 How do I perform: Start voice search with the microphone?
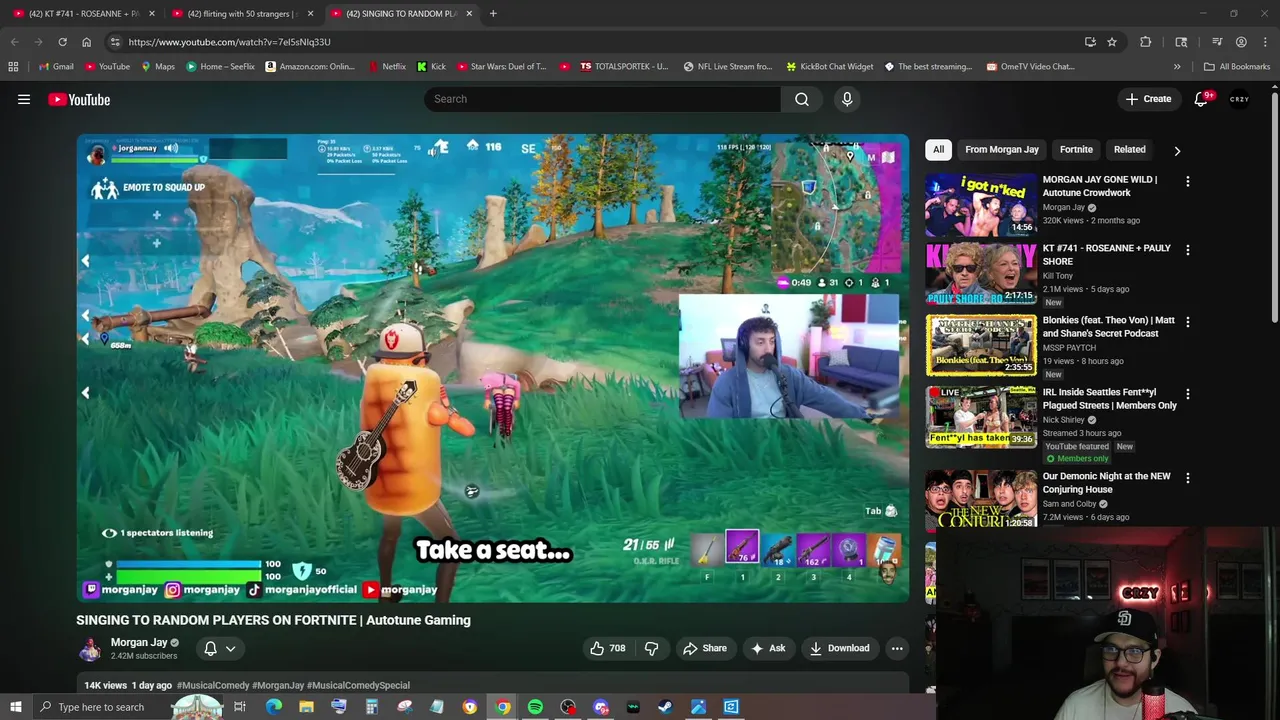(x=847, y=99)
